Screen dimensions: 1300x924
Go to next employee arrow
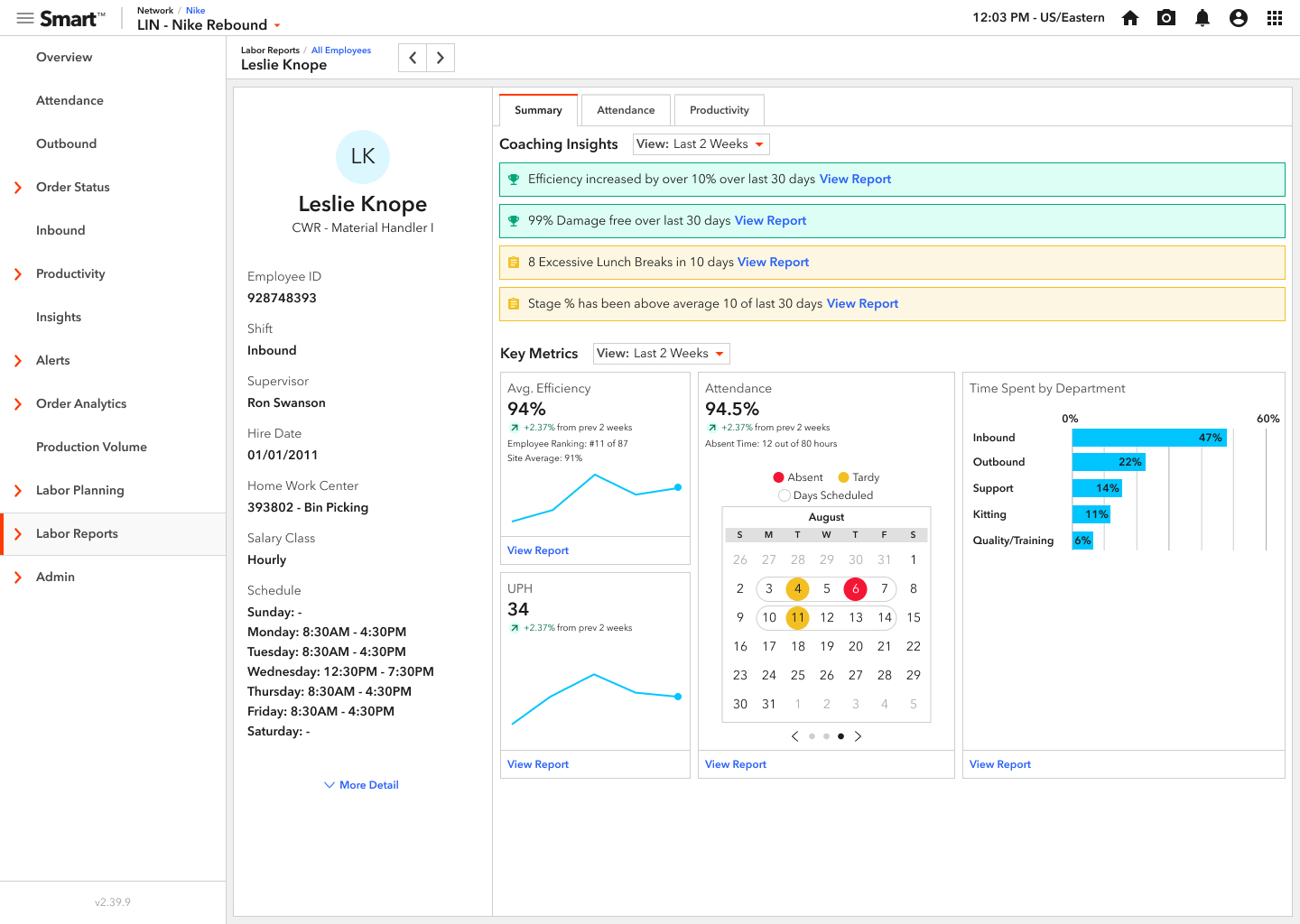point(441,58)
